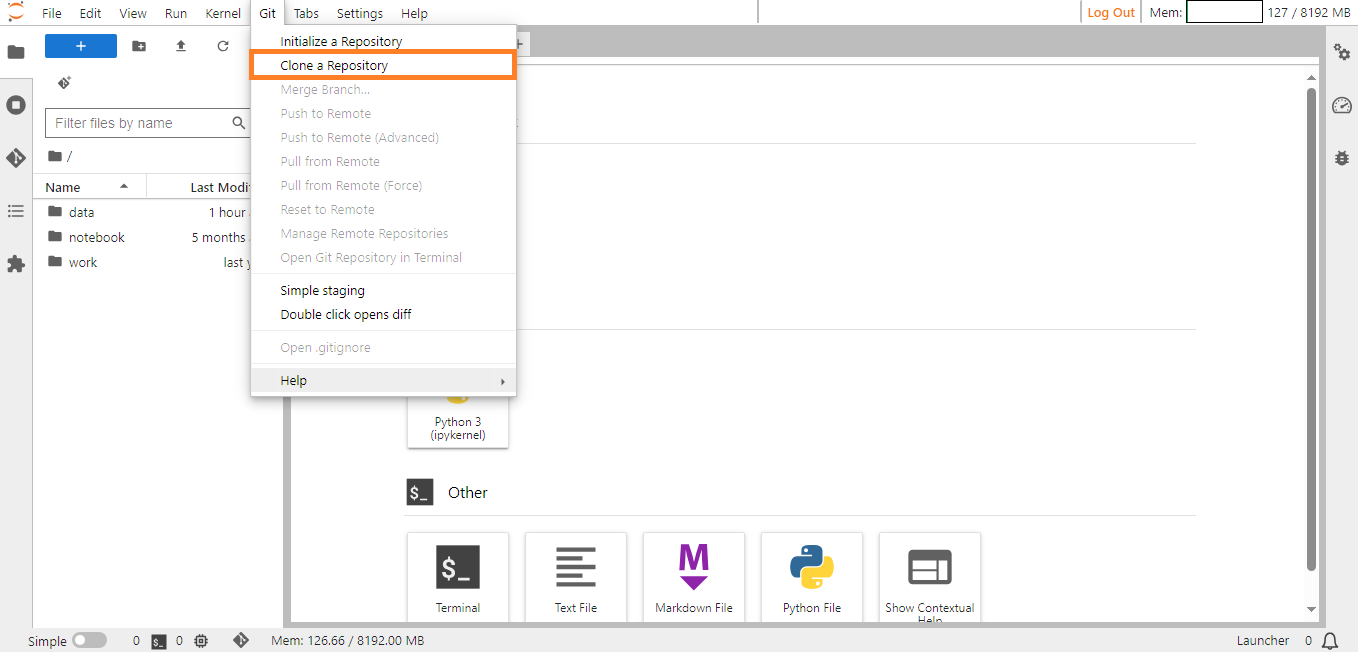Click the kernel chip icon in status bar
The image size is (1358, 652).
[201, 641]
